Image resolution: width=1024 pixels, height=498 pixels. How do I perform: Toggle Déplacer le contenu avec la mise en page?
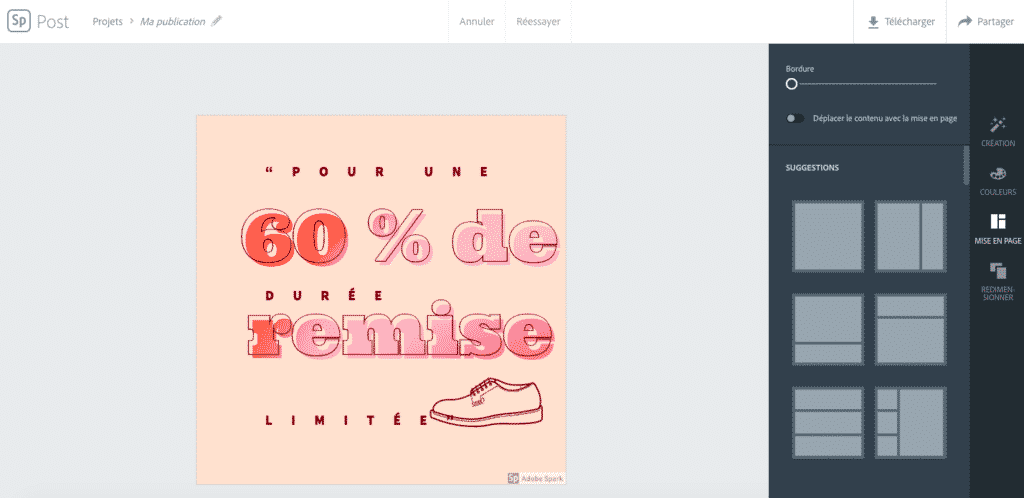tap(795, 118)
